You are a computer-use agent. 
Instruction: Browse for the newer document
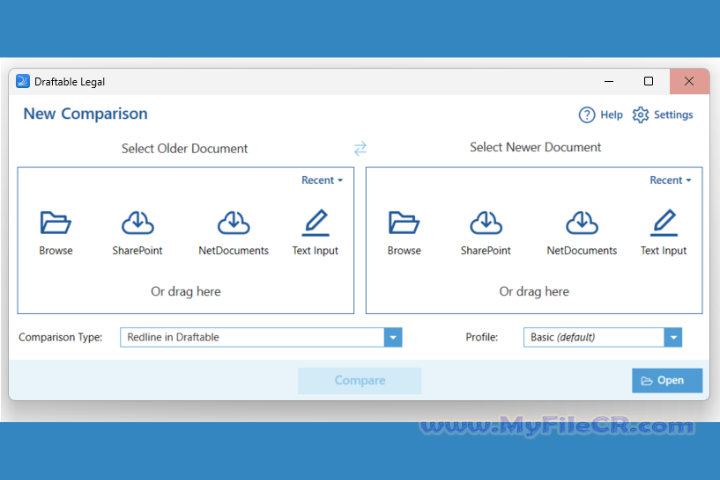[404, 233]
